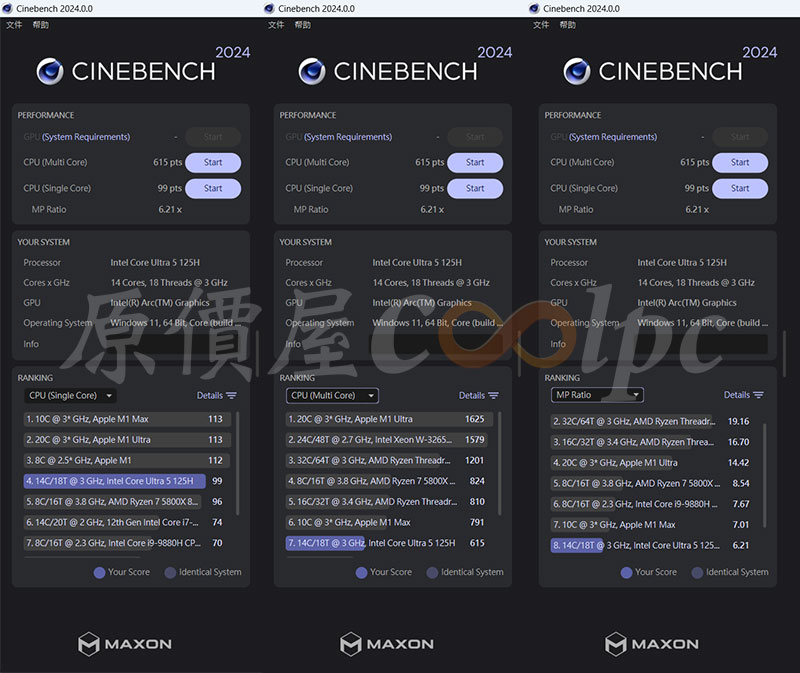Expand the CPU (Single Core) ranking dropdown

click(70, 395)
